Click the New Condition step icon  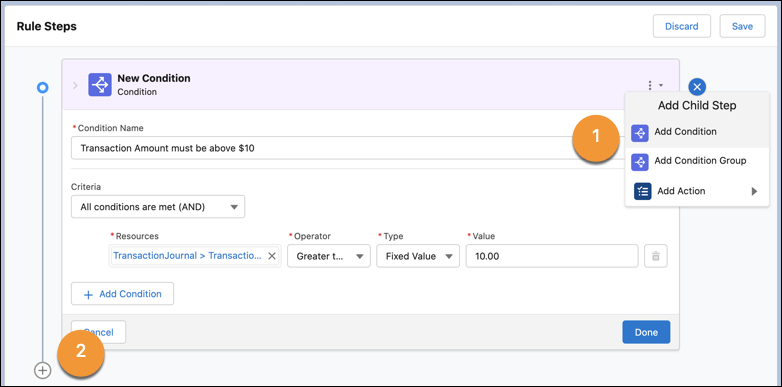coord(100,85)
